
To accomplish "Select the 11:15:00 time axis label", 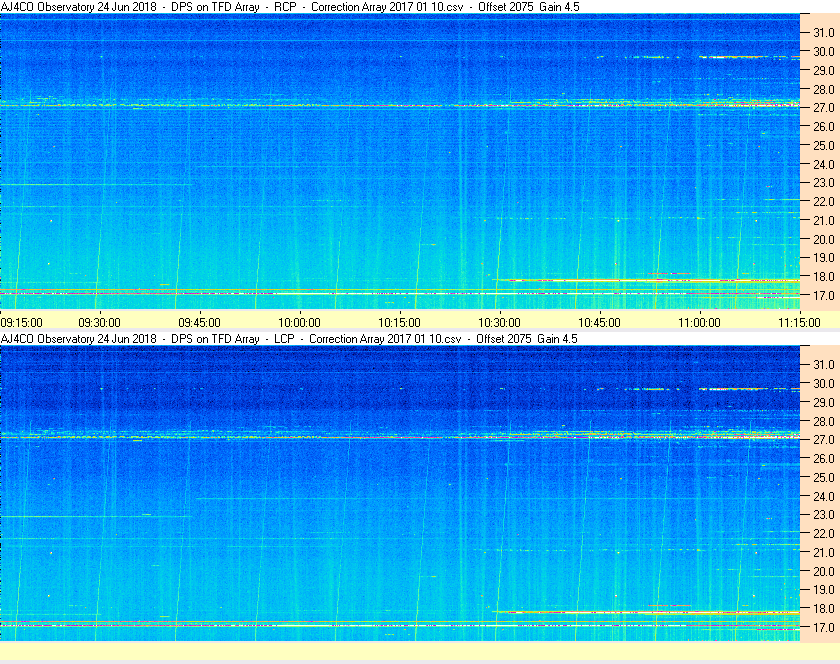I will [799, 323].
